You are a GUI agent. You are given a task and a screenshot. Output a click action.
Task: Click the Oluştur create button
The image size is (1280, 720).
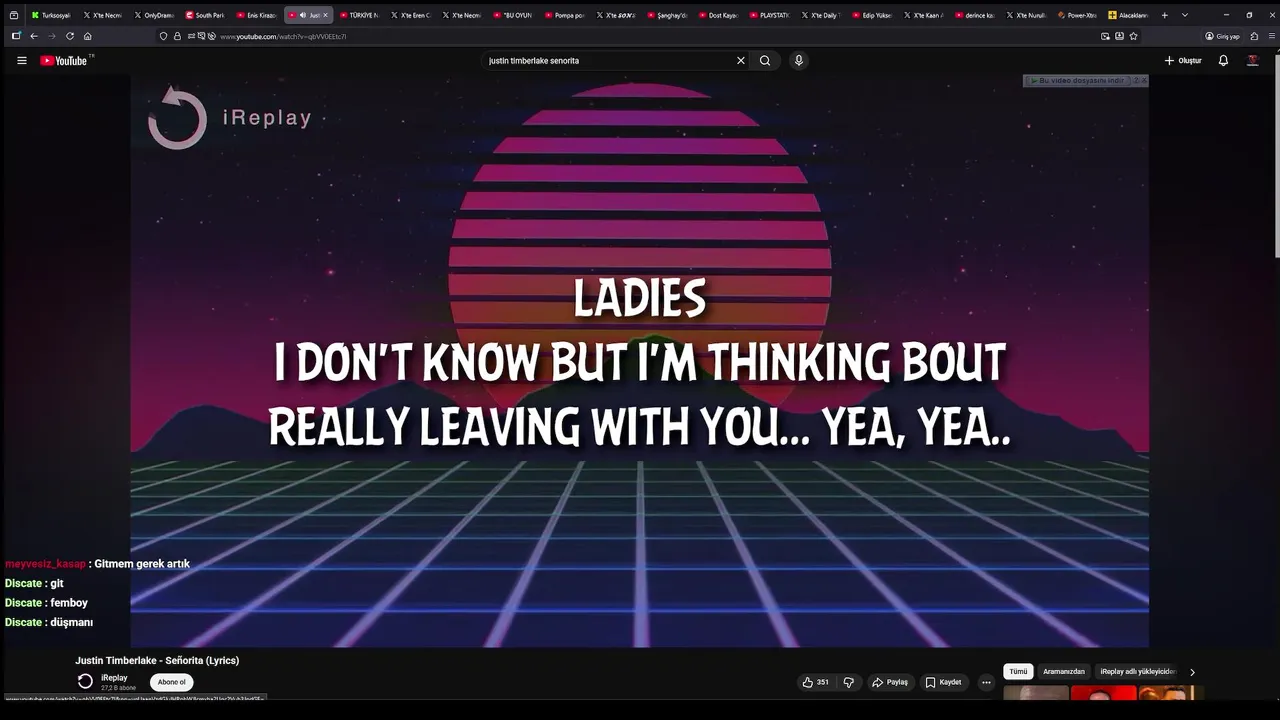coord(1183,61)
